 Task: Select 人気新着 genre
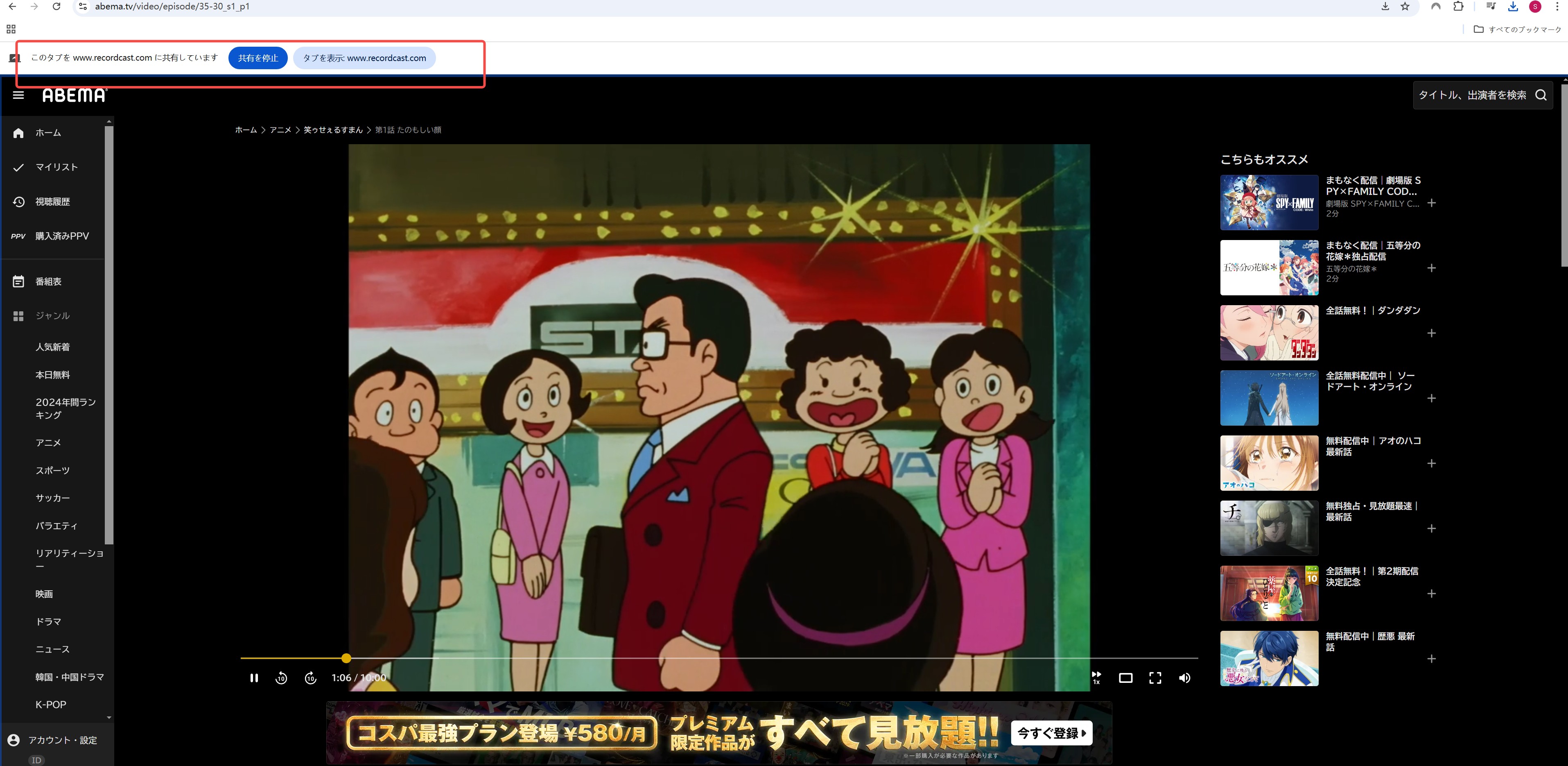click(52, 347)
